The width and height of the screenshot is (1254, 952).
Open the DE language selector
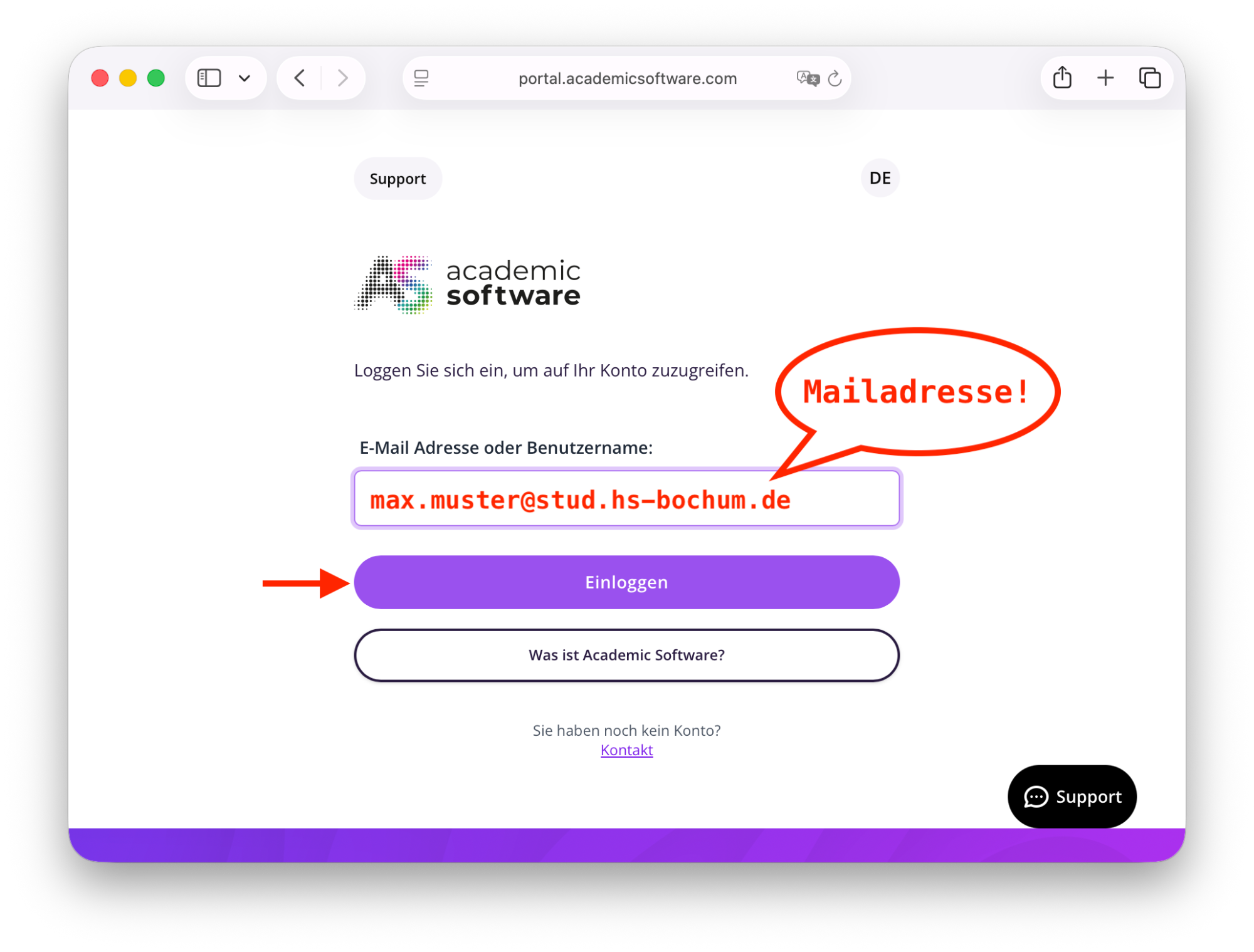pyautogui.click(x=880, y=178)
